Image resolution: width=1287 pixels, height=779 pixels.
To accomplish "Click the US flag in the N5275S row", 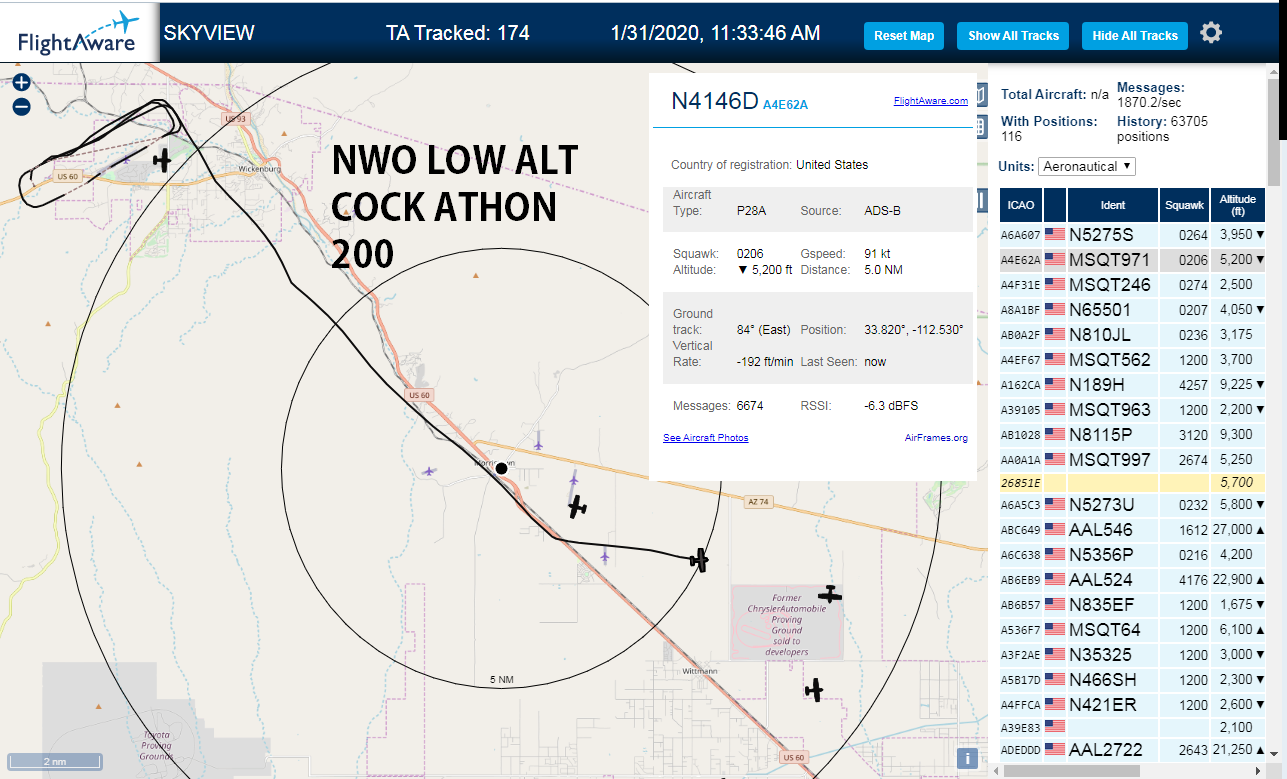I will point(1054,235).
